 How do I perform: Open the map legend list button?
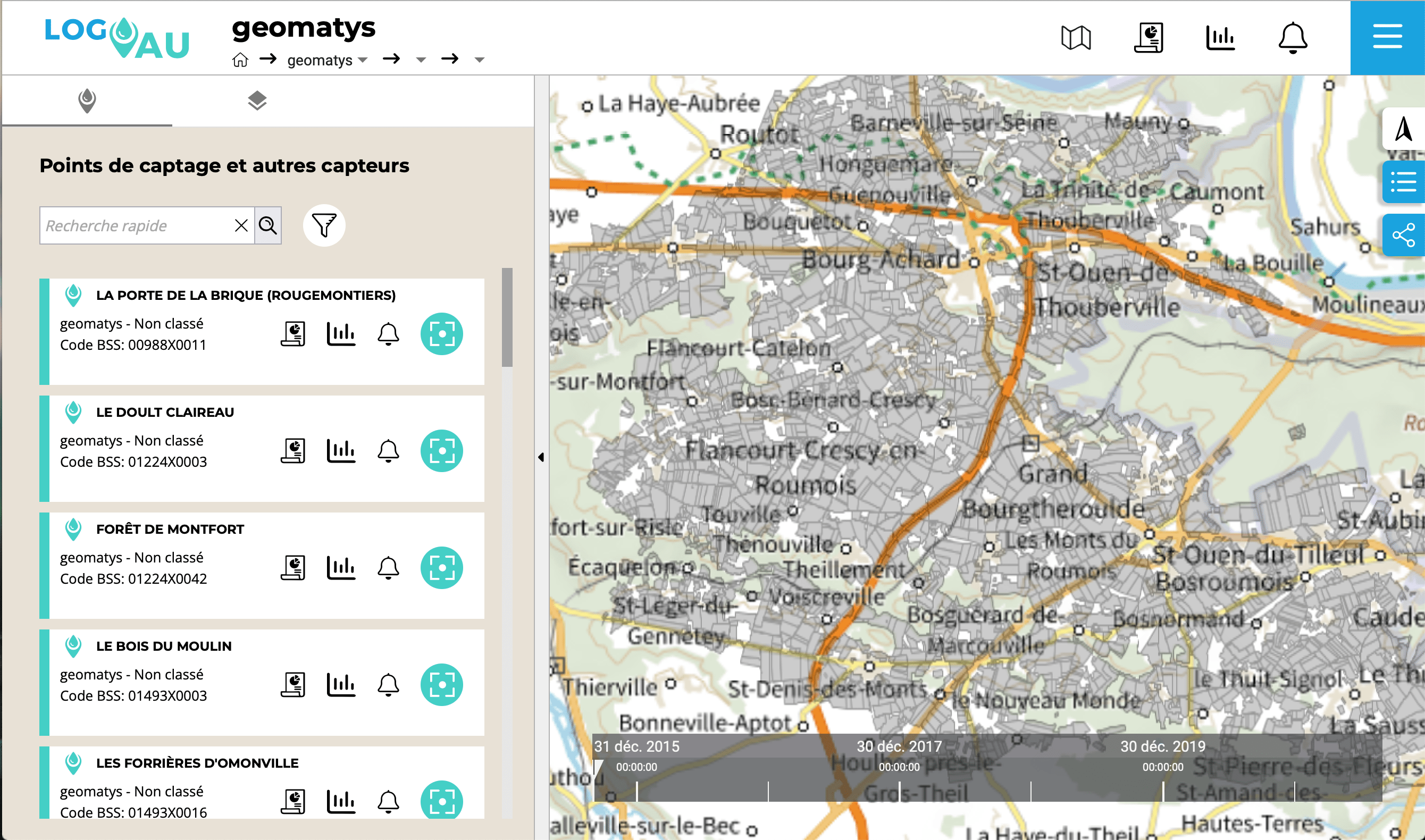(1404, 182)
